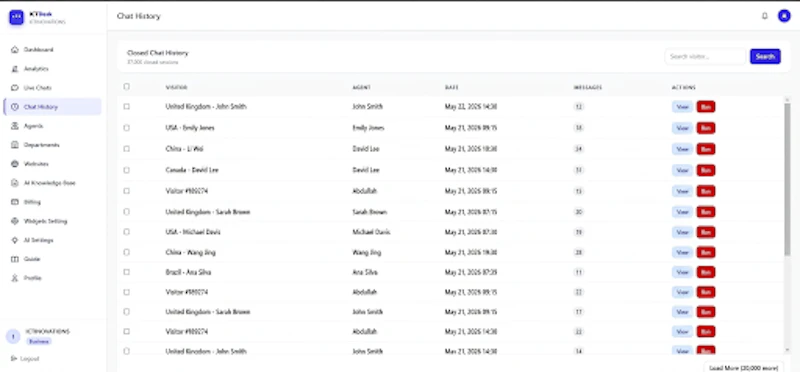Open the user avatar in top bar

[x=784, y=16]
